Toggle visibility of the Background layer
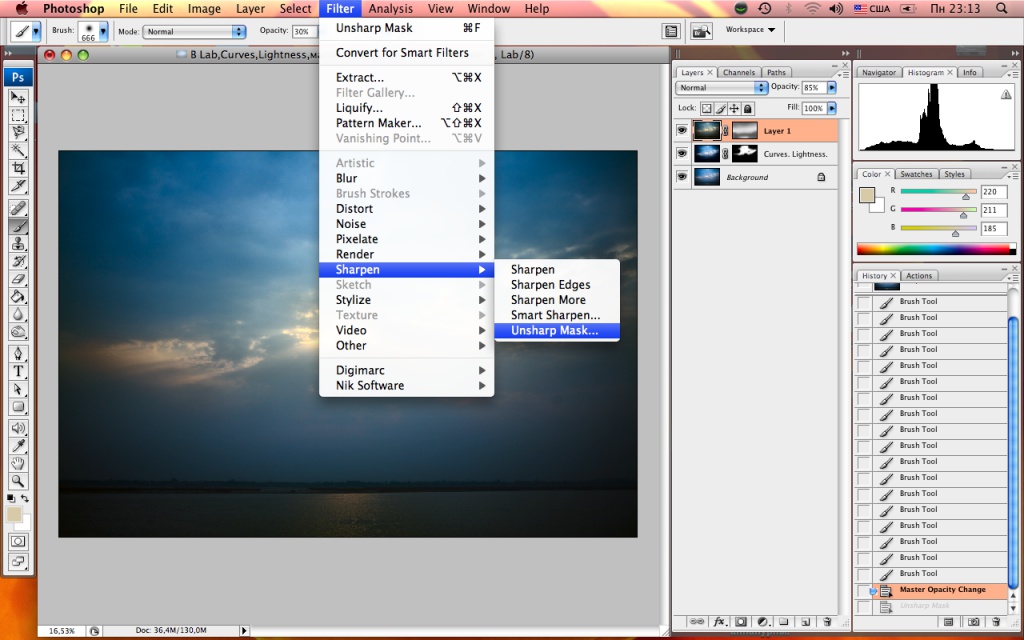Screen dimensions: 1024x640 682,177
